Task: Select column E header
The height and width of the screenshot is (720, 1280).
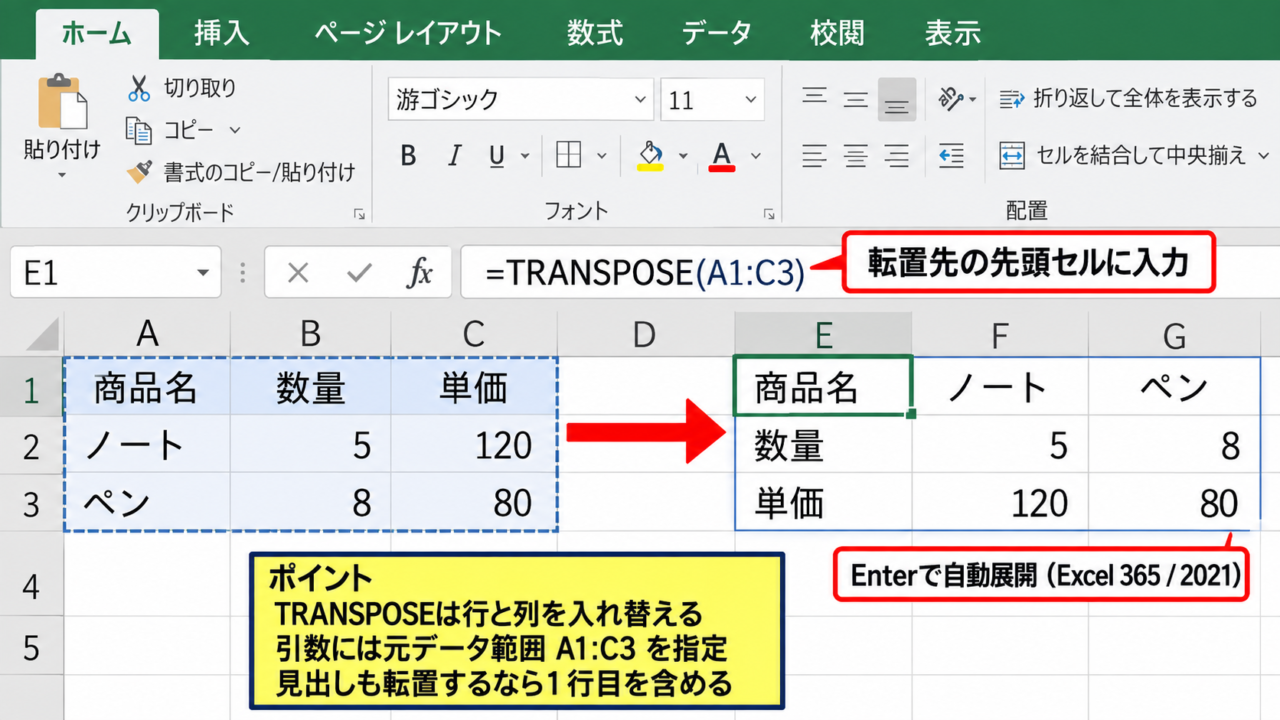Action: (823, 335)
